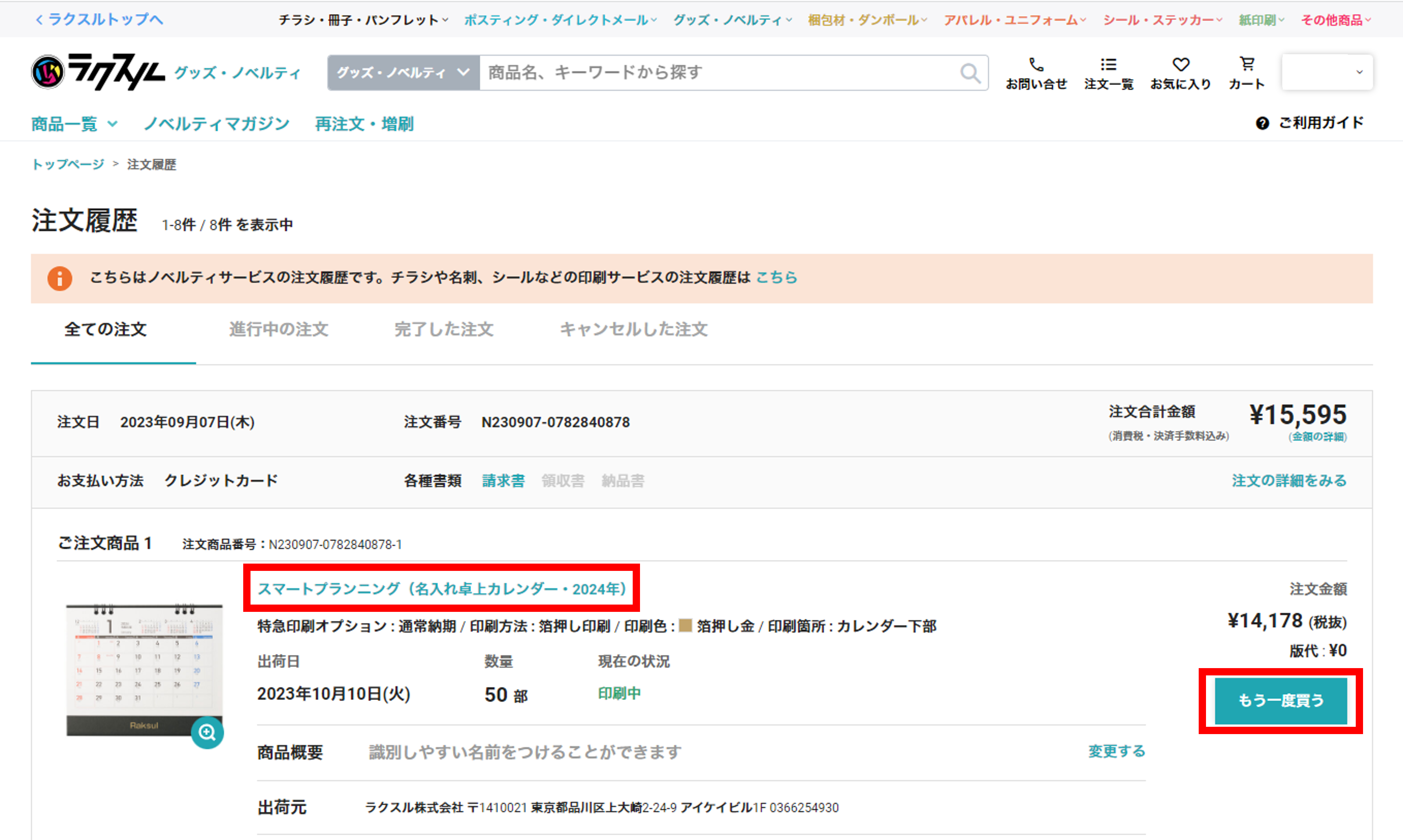The width and height of the screenshot is (1403, 840).
Task: Click the search magnifier icon
Action: pyautogui.click(x=970, y=73)
